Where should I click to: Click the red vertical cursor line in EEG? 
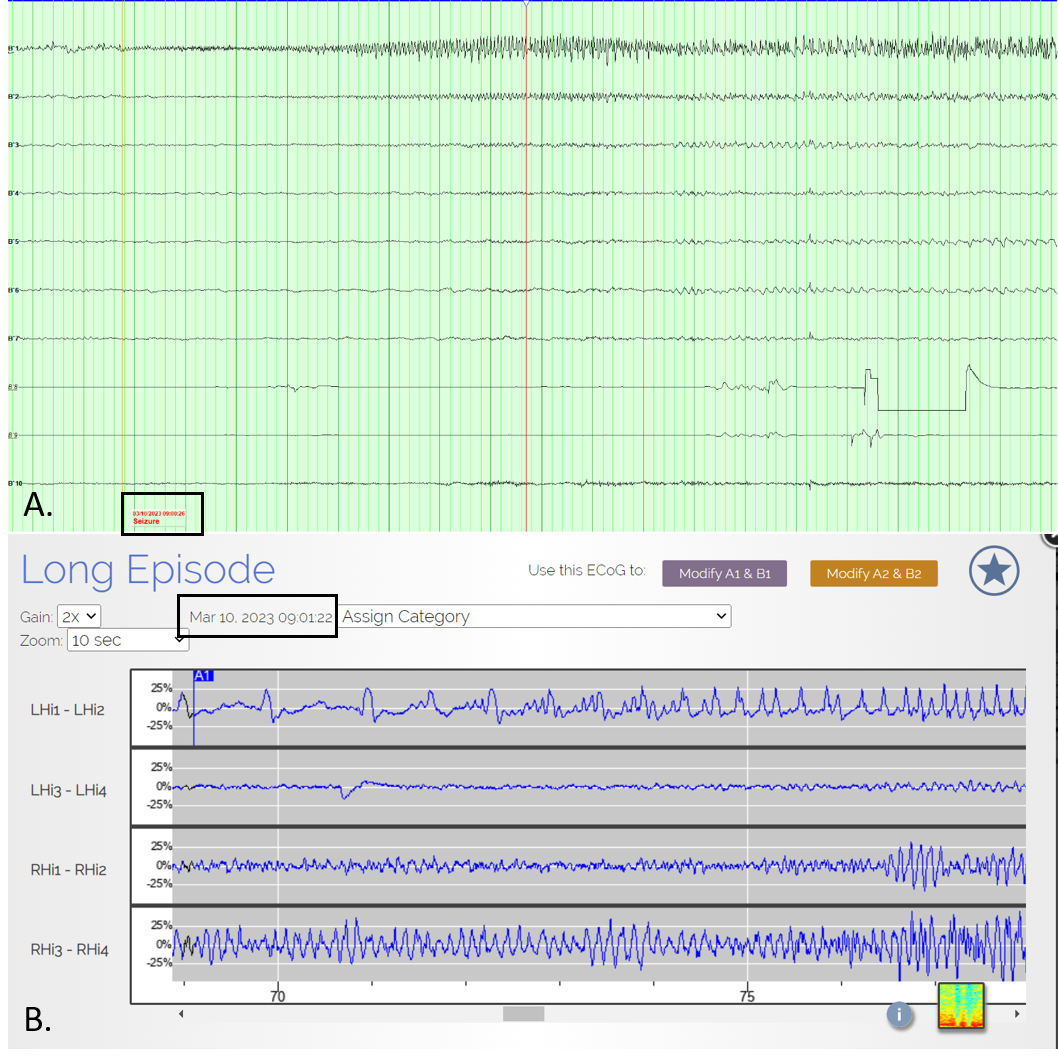(x=526, y=300)
